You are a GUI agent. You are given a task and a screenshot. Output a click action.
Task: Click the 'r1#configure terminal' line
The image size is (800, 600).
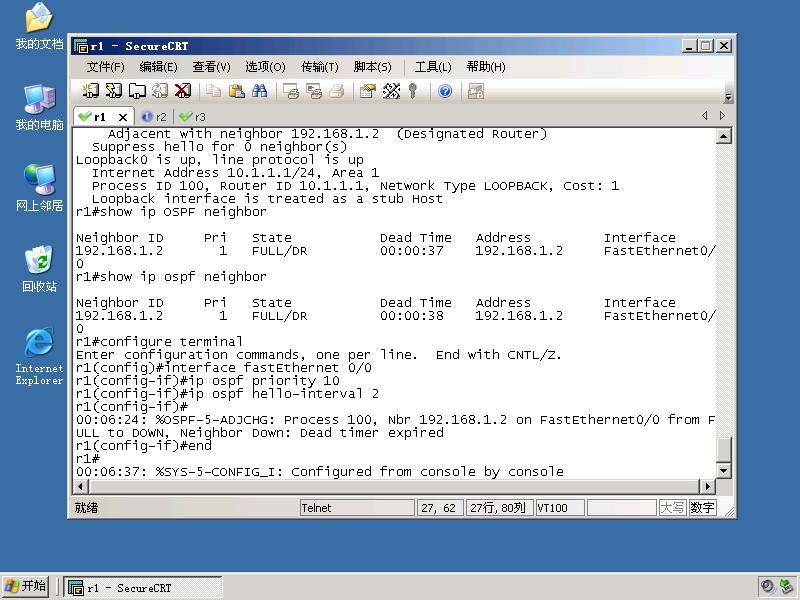point(159,341)
